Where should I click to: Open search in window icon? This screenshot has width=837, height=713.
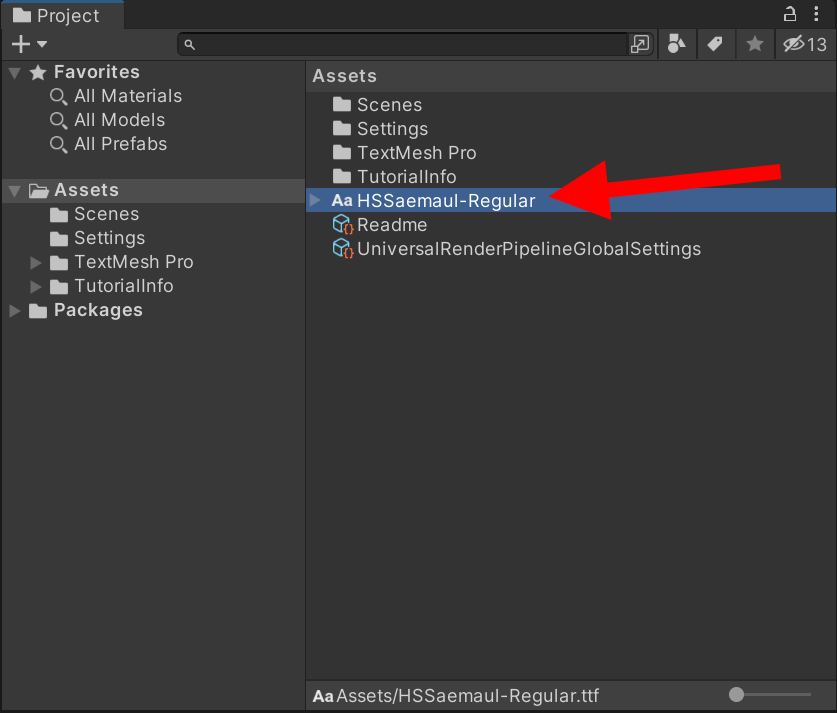pyautogui.click(x=640, y=44)
